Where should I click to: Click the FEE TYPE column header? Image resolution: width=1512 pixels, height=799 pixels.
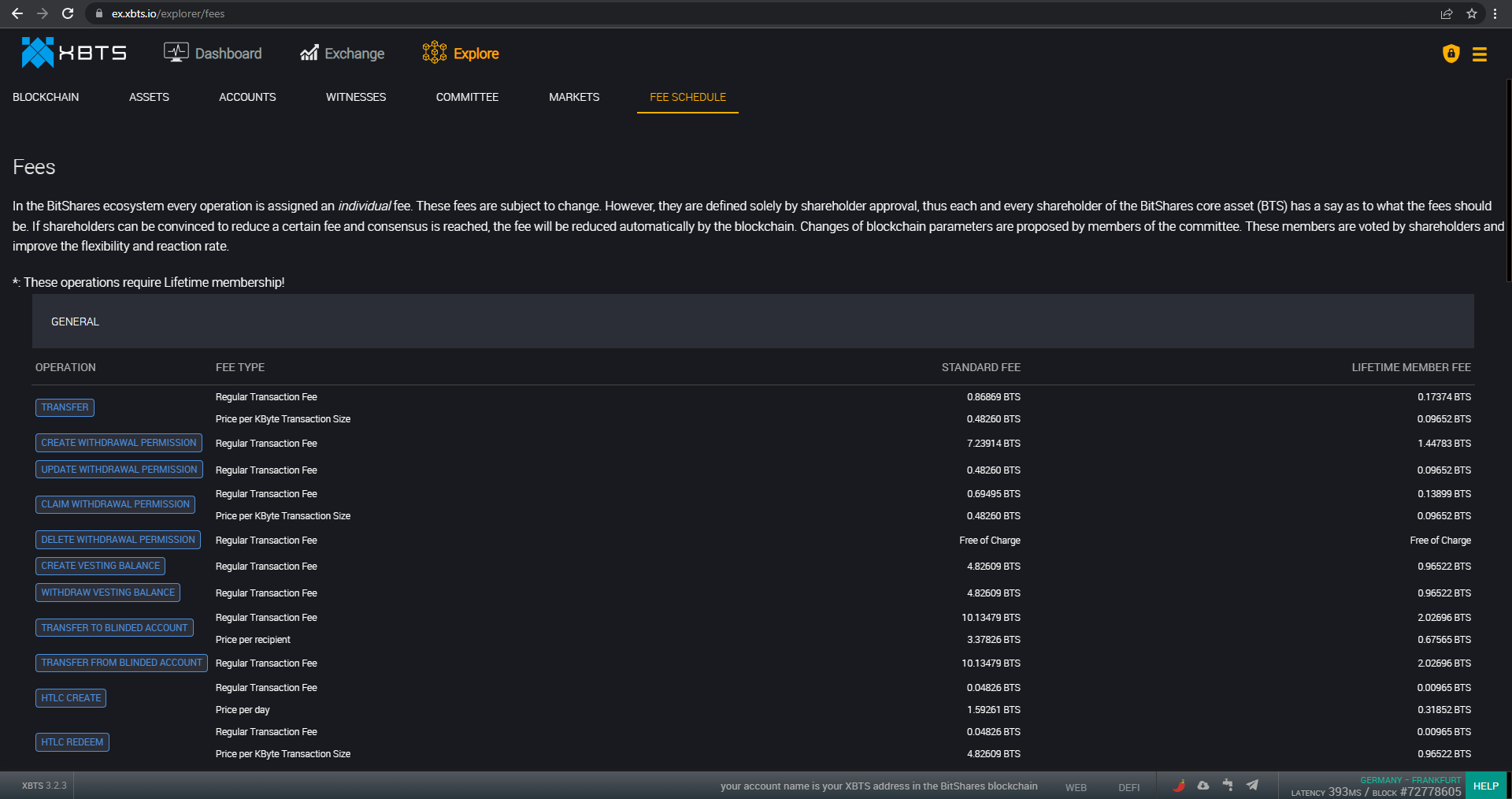coord(240,367)
